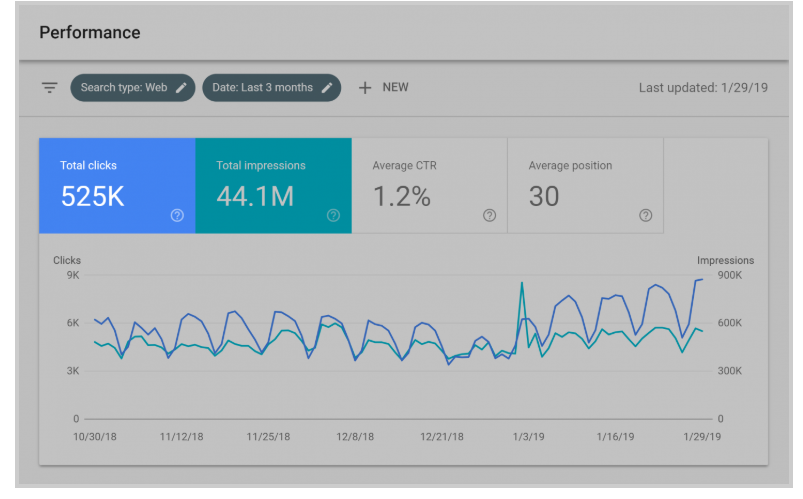Click the 1/29/19 date on x-axis

coord(702,436)
